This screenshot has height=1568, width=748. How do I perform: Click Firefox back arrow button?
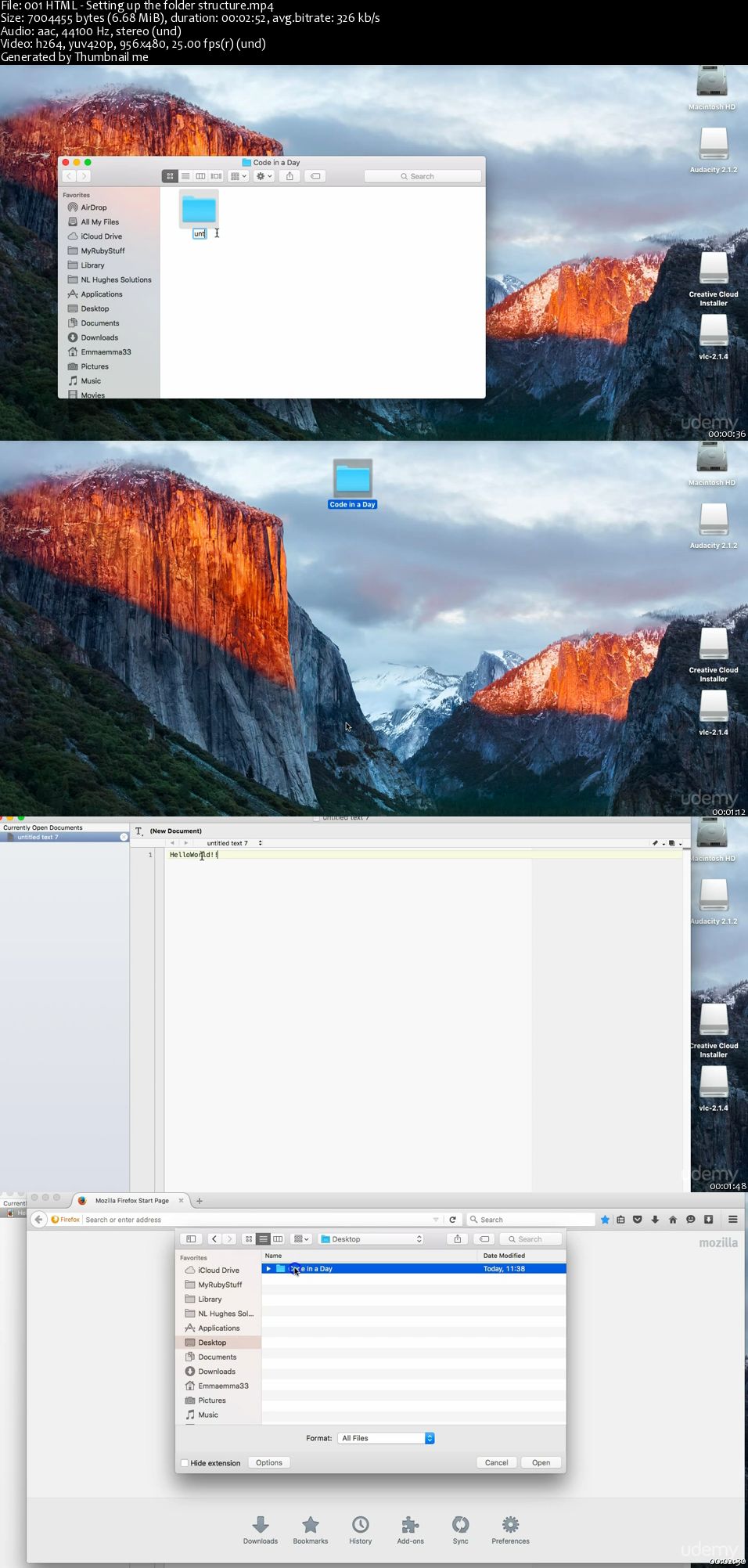(38, 1220)
